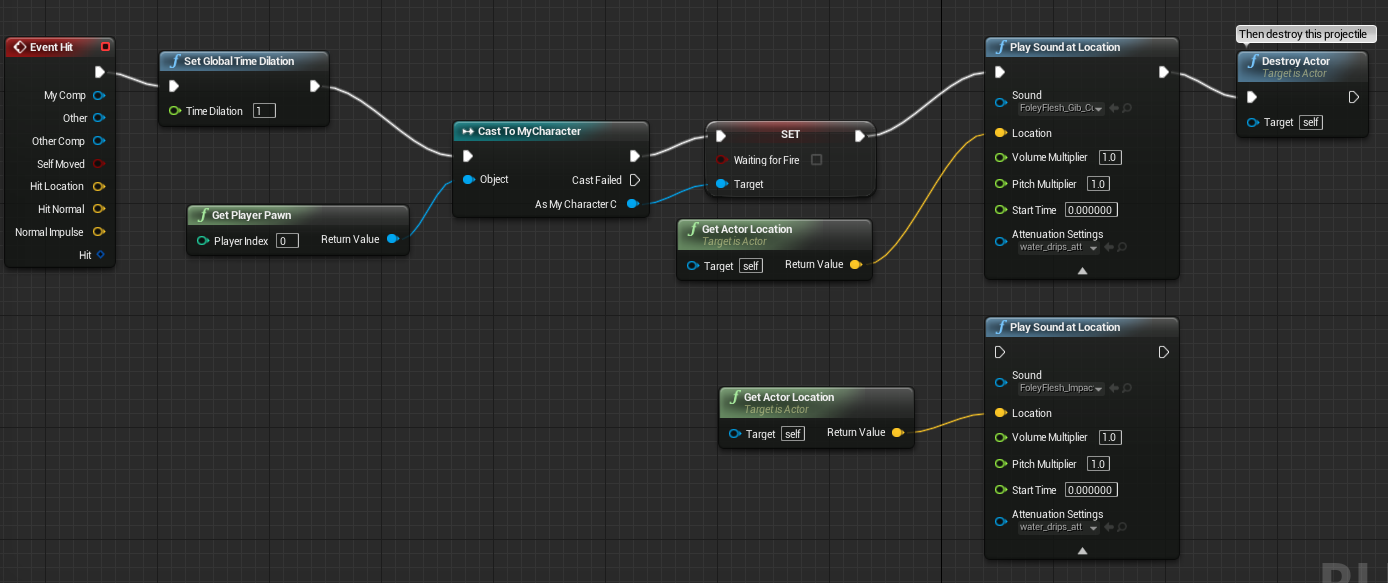The height and width of the screenshot is (583, 1388).
Task: Select the Get Player Pawn node title
Action: pyautogui.click(x=251, y=215)
